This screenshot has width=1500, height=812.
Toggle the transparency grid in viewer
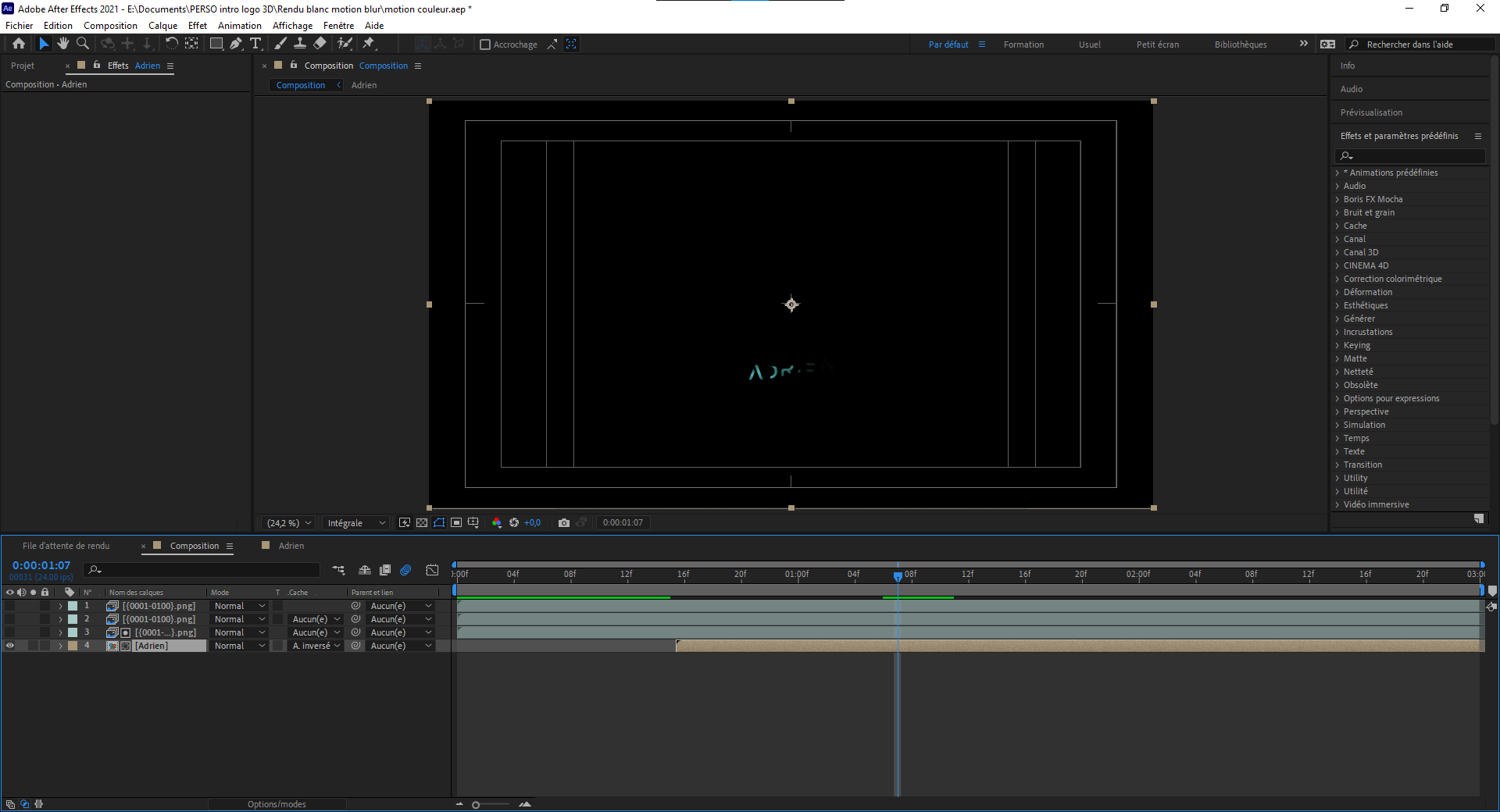tap(422, 523)
